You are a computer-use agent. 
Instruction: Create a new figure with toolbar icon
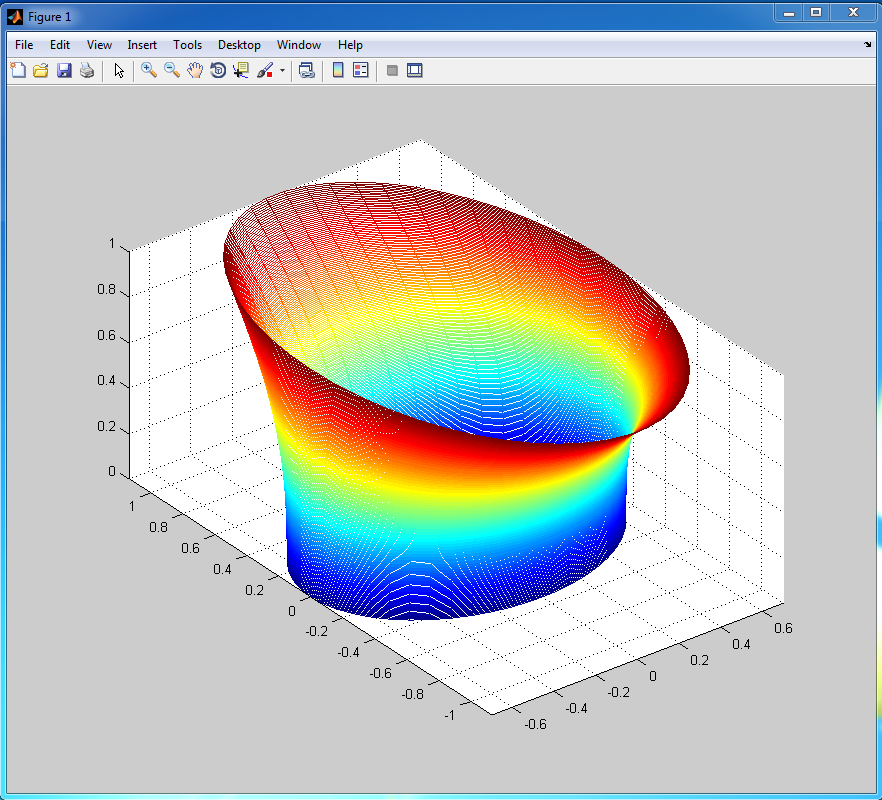18,70
